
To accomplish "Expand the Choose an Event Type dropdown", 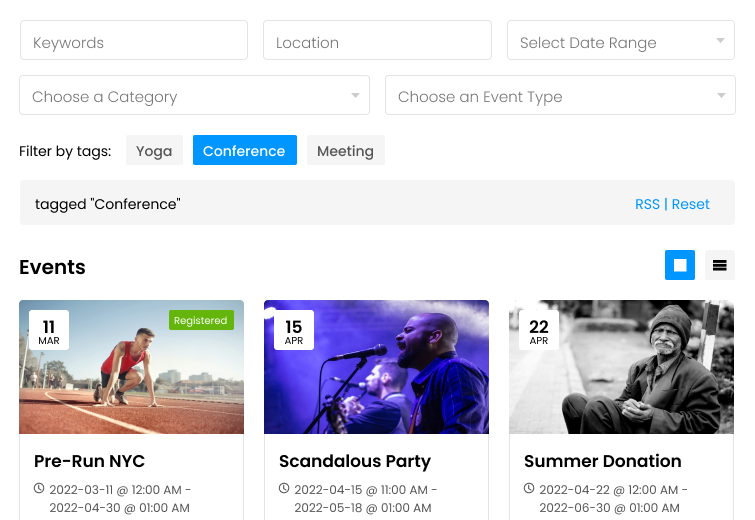I will pos(560,95).
